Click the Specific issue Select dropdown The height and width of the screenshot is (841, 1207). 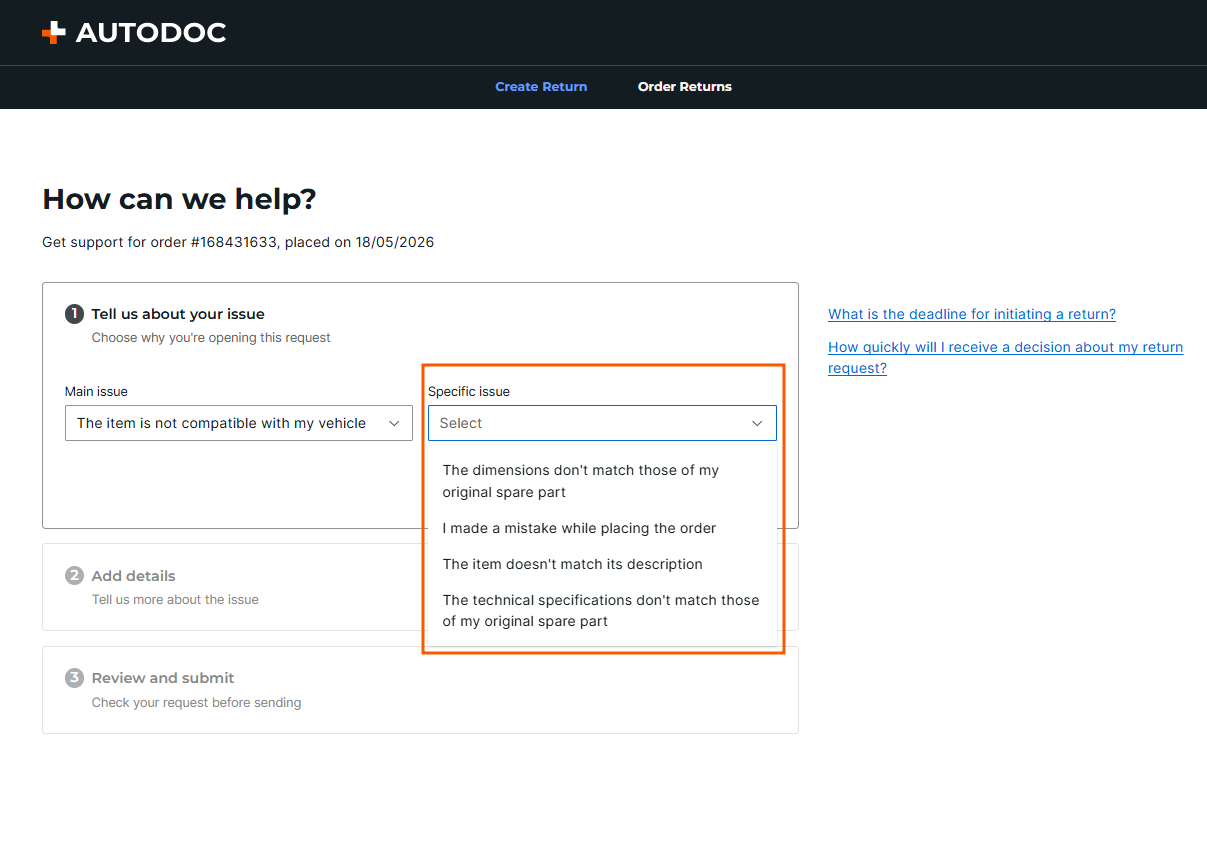(x=602, y=423)
